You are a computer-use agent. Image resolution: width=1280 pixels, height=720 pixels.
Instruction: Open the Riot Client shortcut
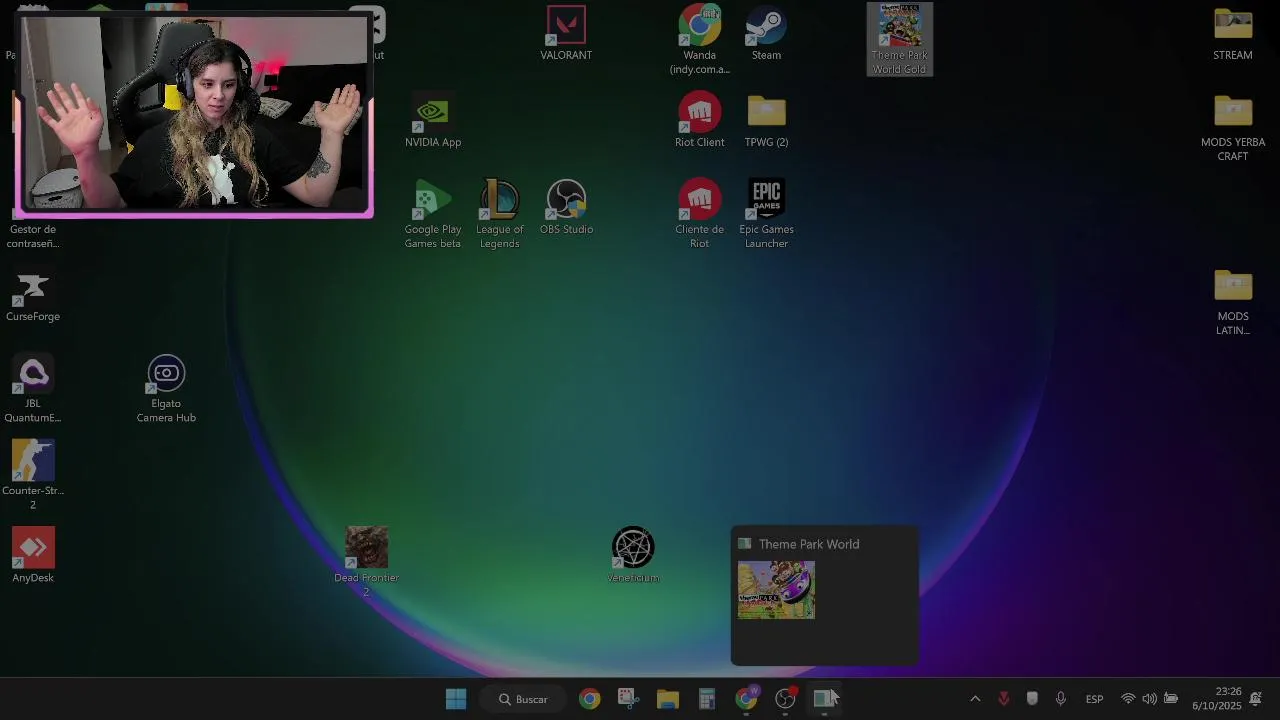pyautogui.click(x=700, y=120)
